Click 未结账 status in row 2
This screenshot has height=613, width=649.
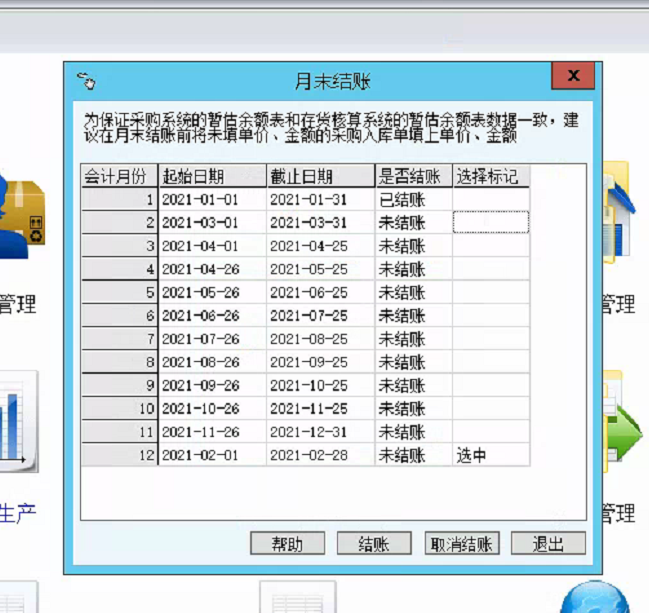(414, 223)
